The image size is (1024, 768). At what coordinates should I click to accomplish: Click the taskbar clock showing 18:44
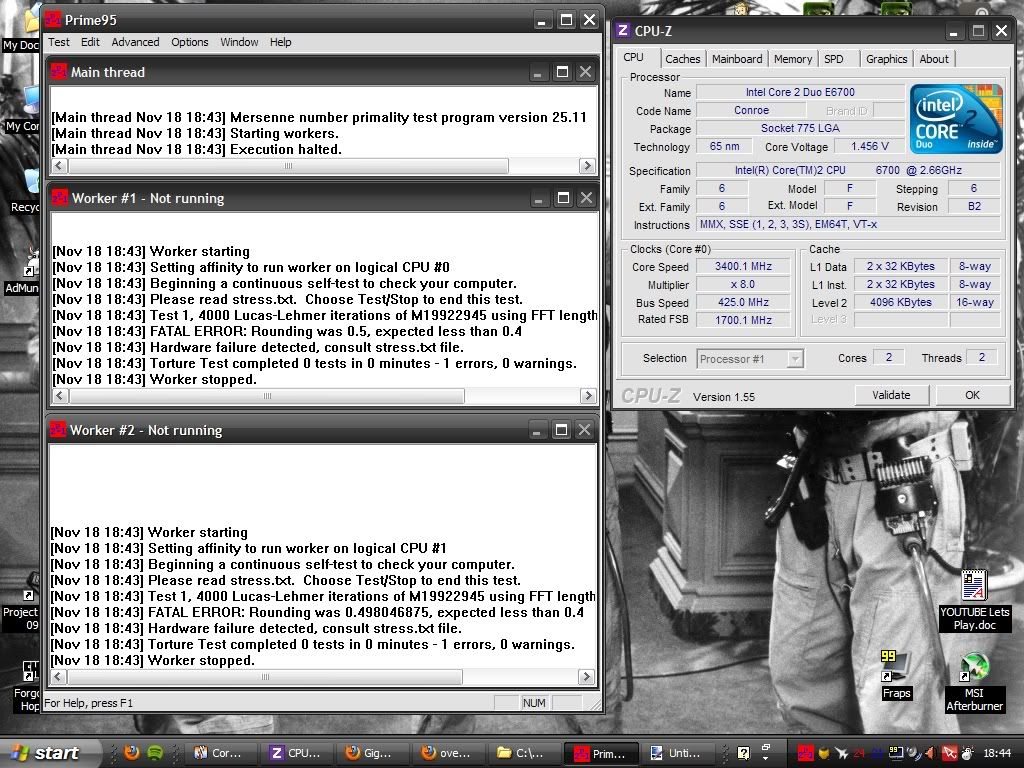[997, 753]
